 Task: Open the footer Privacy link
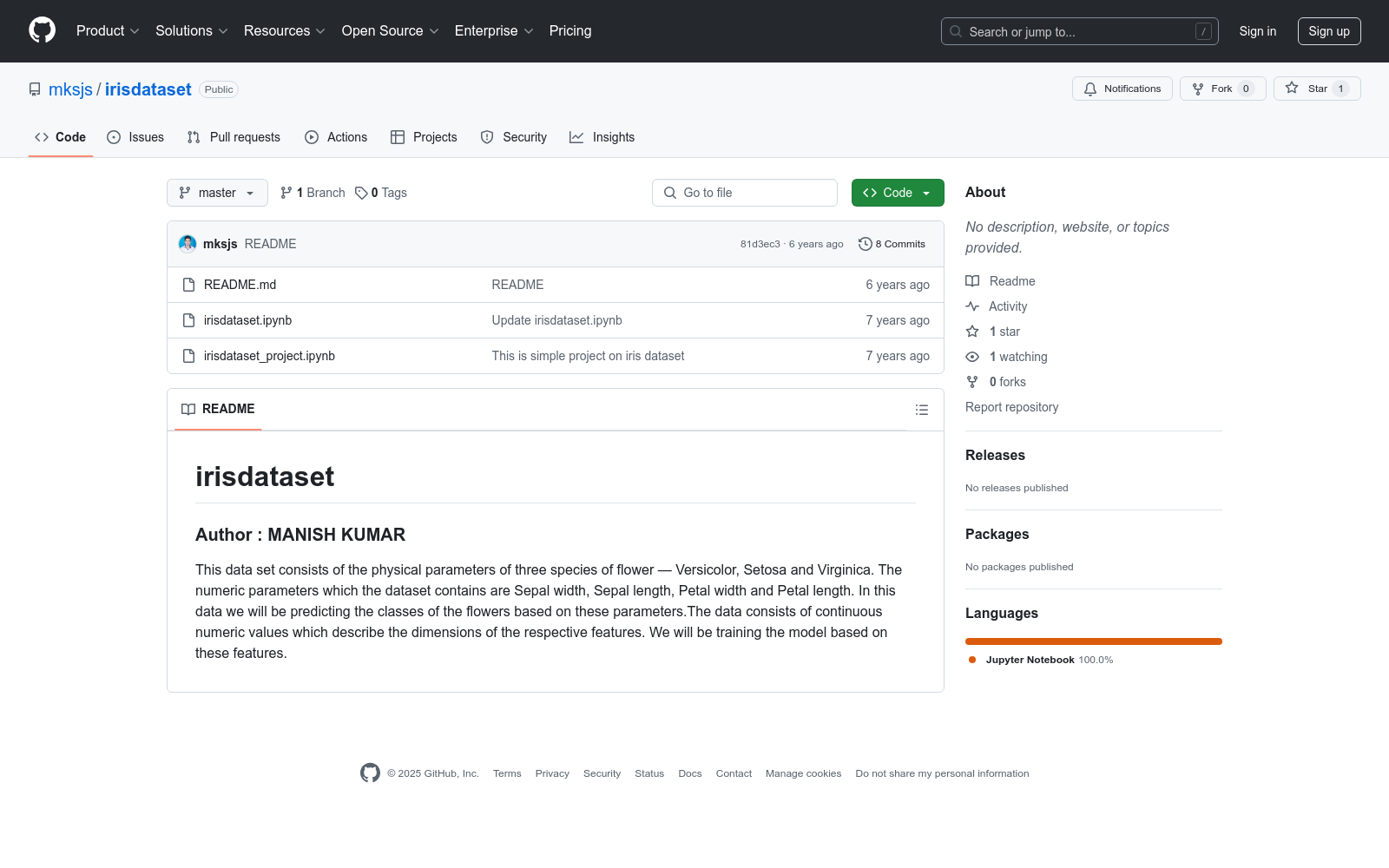552,773
